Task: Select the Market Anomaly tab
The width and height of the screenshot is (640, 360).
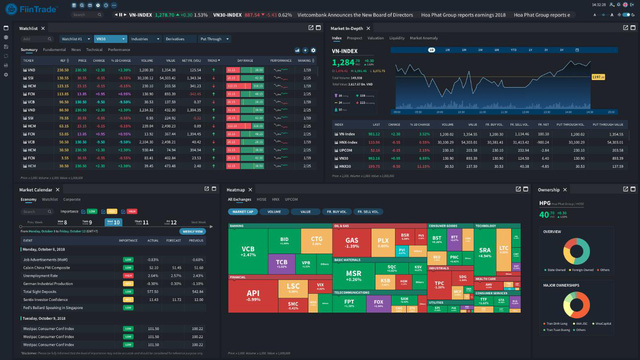Action: pyautogui.click(x=424, y=38)
